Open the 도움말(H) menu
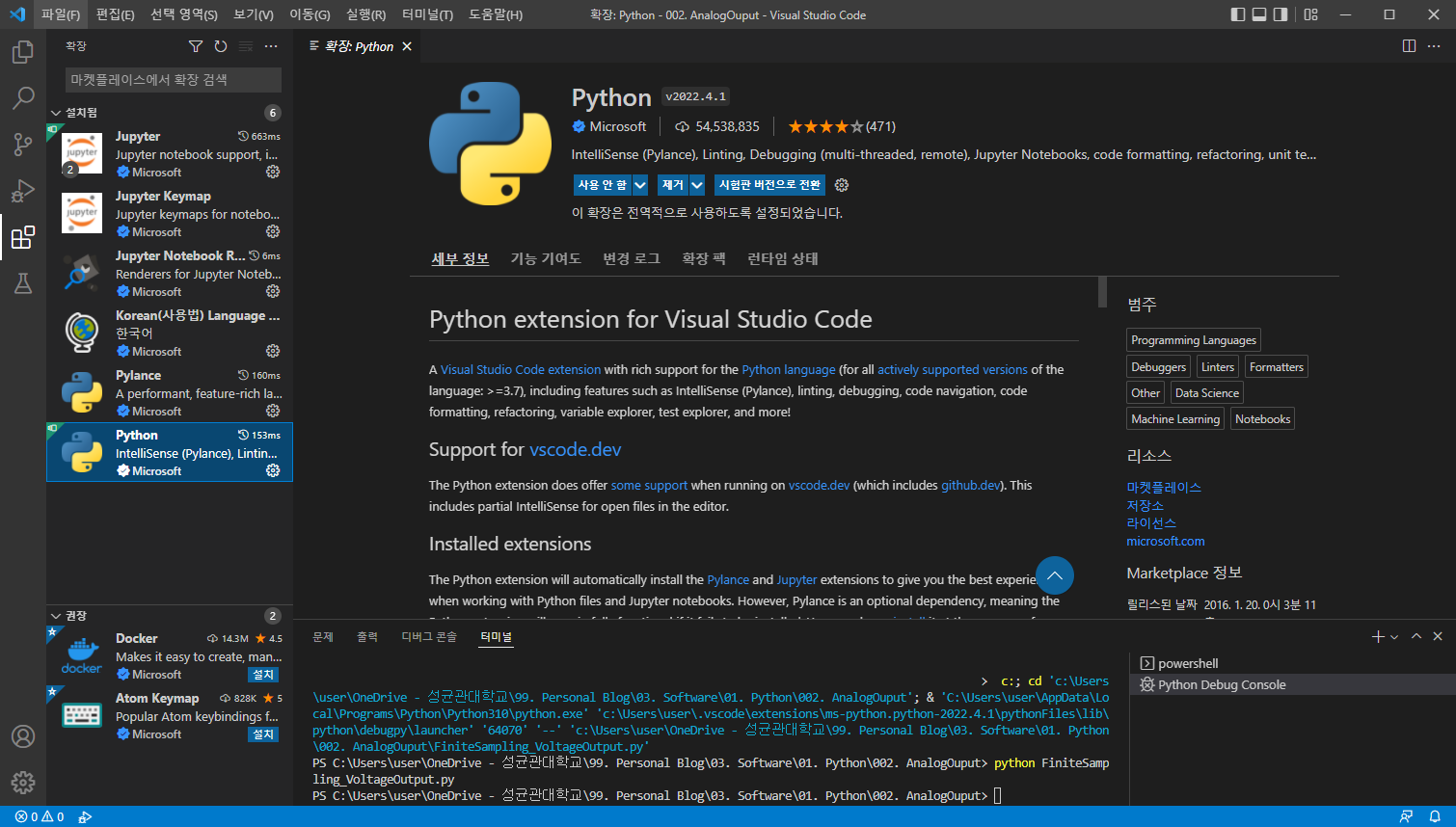Image resolution: width=1456 pixels, height=827 pixels. click(x=496, y=14)
